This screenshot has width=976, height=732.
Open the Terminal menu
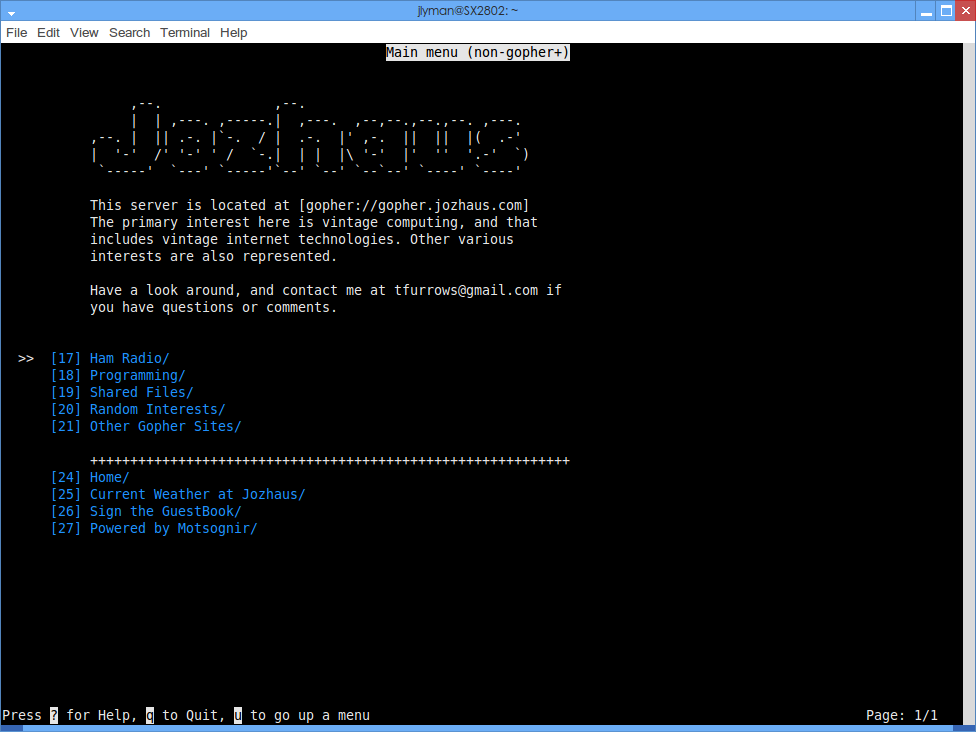tap(185, 32)
